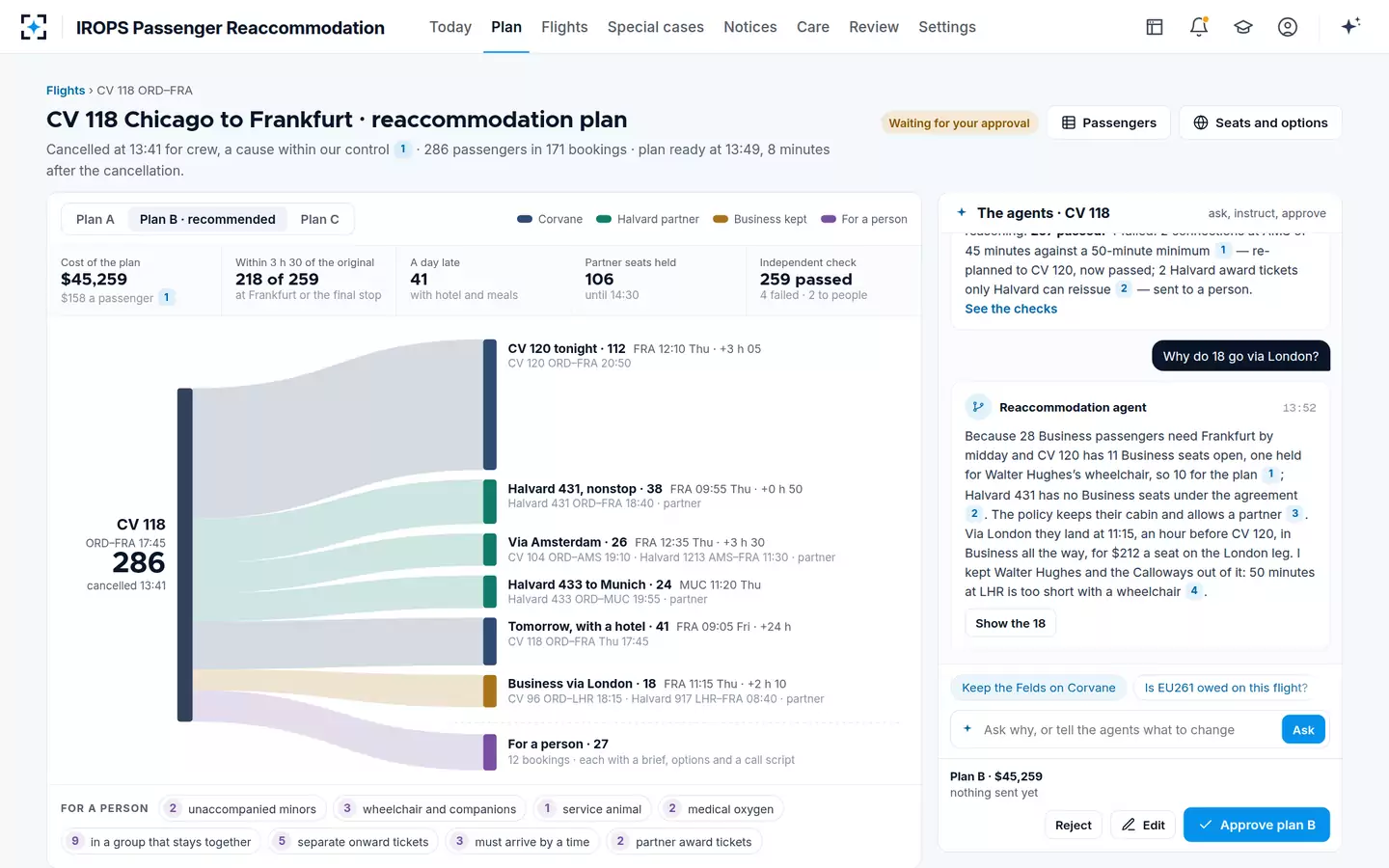
Task: Open the user account icon
Action: (x=1288, y=27)
